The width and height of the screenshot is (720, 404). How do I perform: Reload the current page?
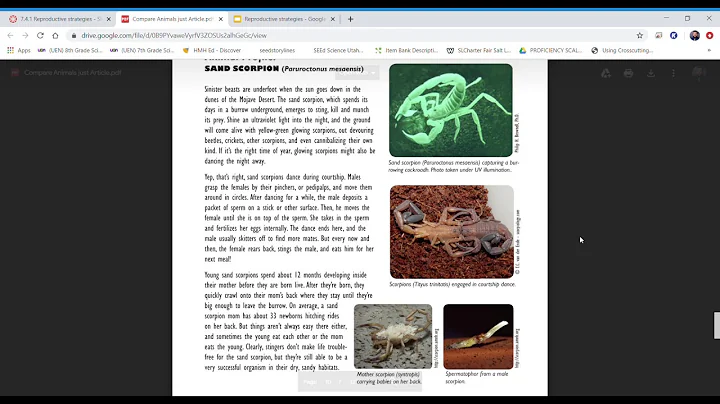click(x=40, y=35)
